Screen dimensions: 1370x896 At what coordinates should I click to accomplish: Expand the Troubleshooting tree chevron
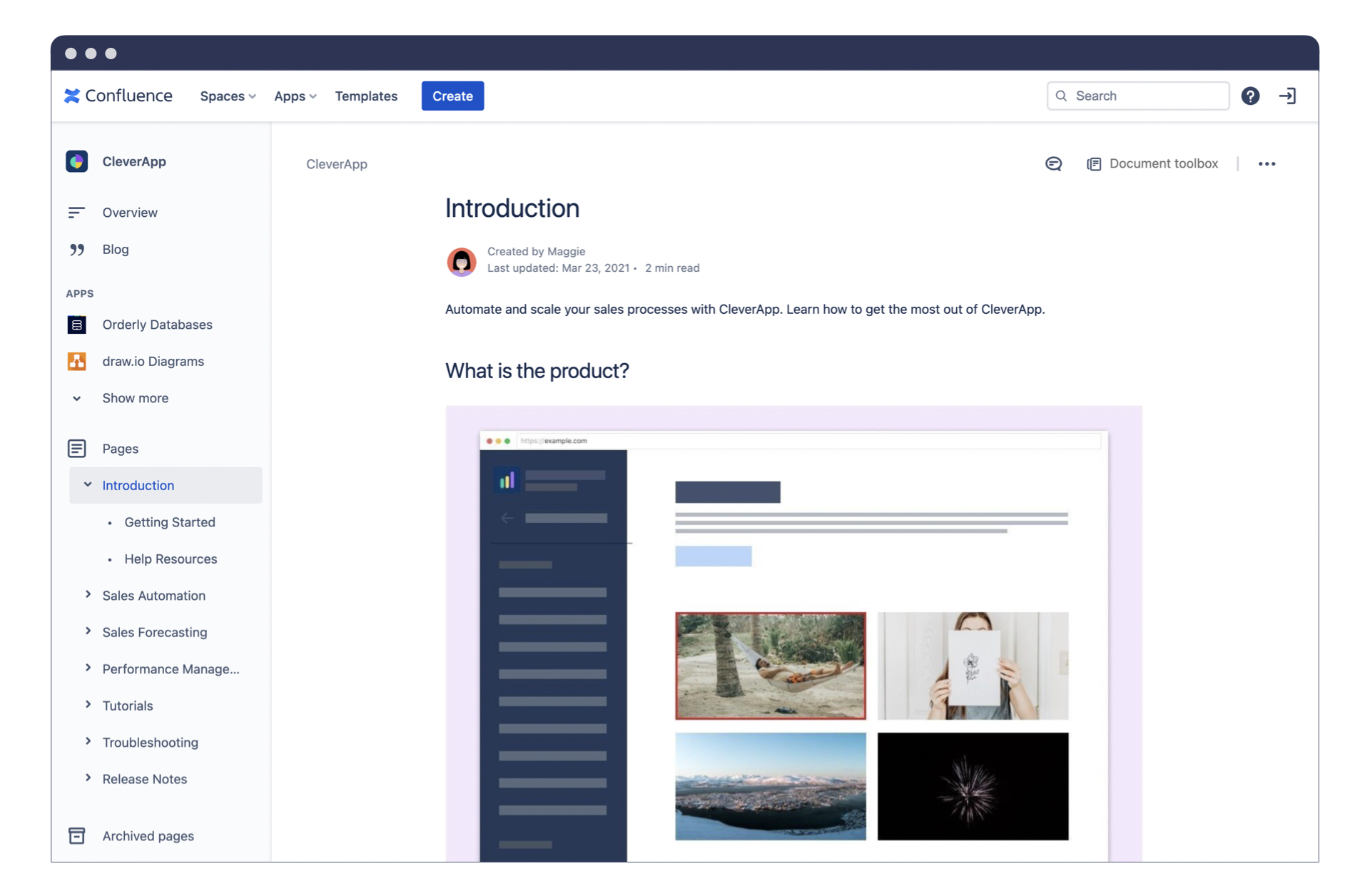click(x=88, y=742)
